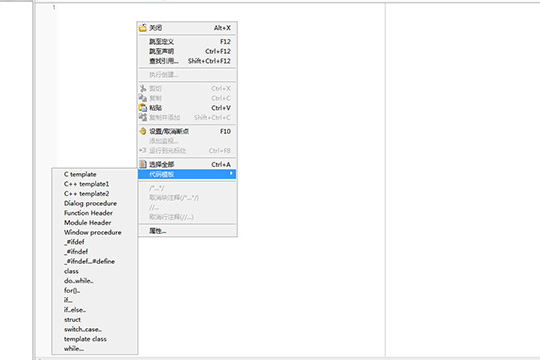Click the scissors icon for 剪切
Viewport: 540px width, 360px height.
[143, 89]
